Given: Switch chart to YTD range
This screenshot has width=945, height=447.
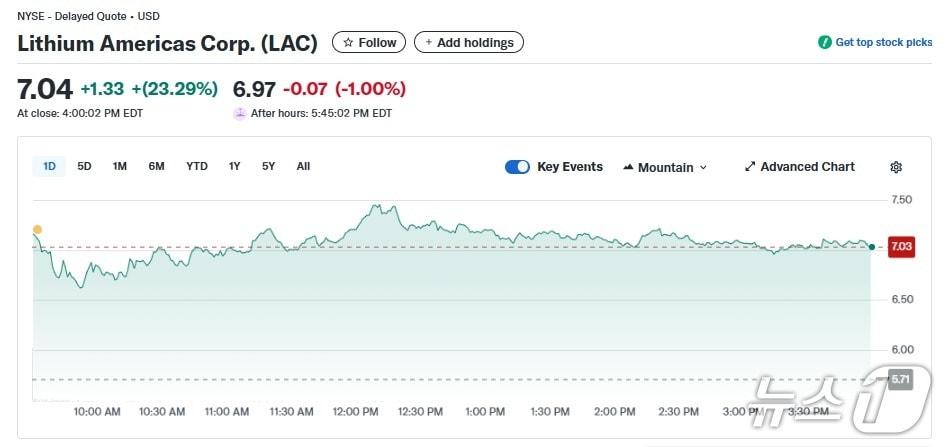Looking at the screenshot, I should 197,167.
